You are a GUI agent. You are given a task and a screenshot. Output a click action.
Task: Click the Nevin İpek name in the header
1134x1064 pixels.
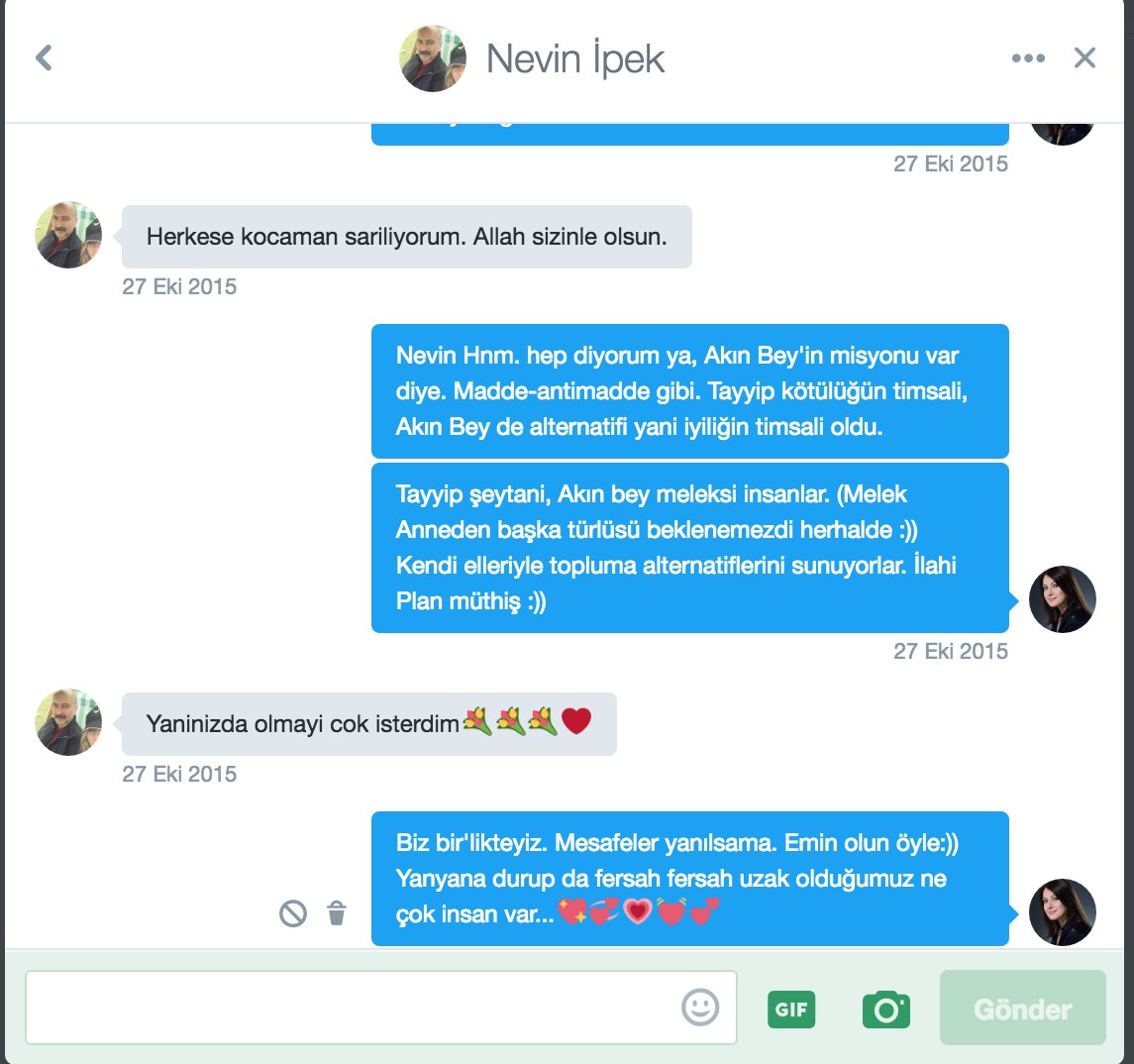pyautogui.click(x=575, y=59)
